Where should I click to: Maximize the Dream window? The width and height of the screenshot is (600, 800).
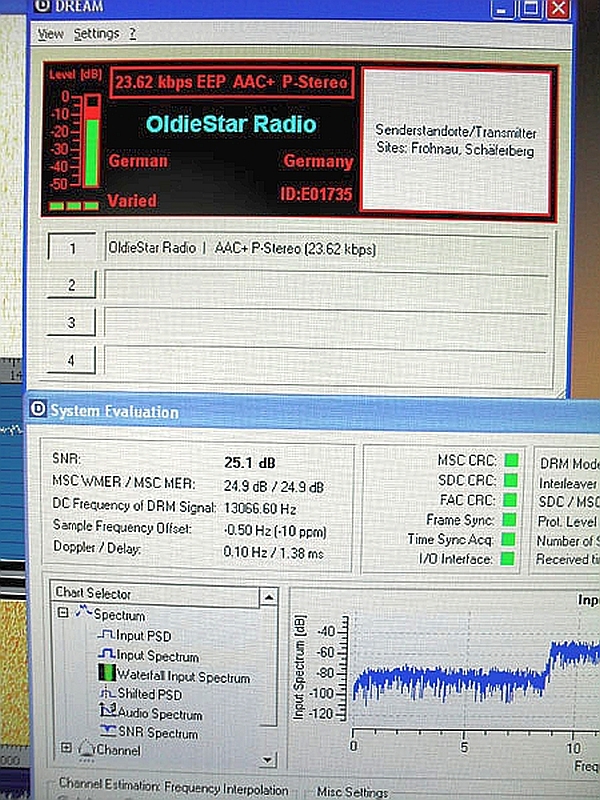(x=530, y=9)
